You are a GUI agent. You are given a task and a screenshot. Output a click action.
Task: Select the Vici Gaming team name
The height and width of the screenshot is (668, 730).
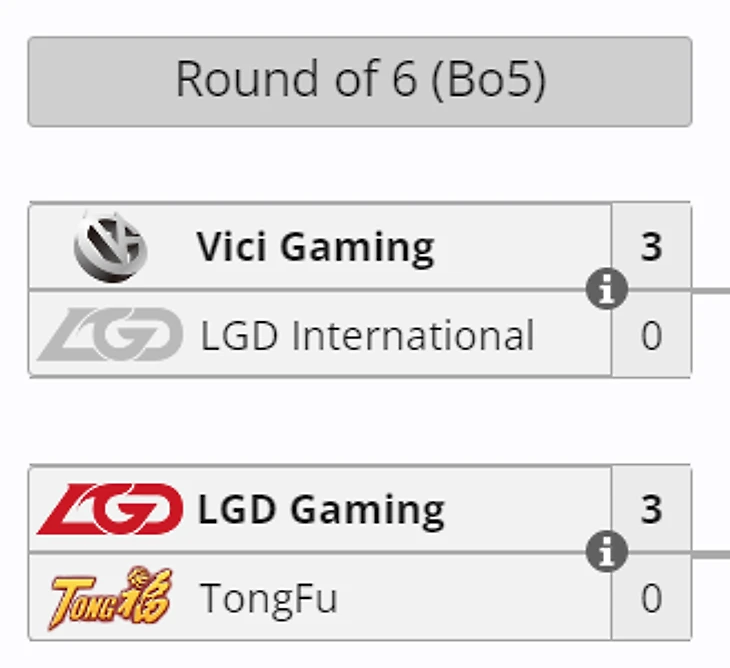[x=315, y=247]
